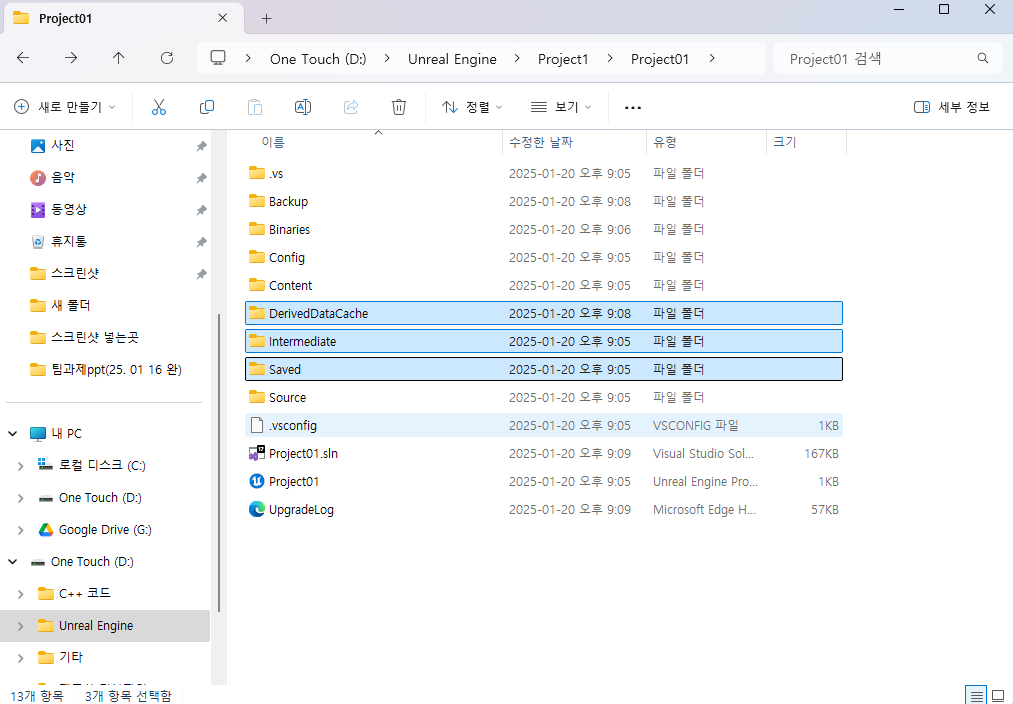1013x704 pixels.
Task: Select the Backup folder
Action: tap(544, 202)
